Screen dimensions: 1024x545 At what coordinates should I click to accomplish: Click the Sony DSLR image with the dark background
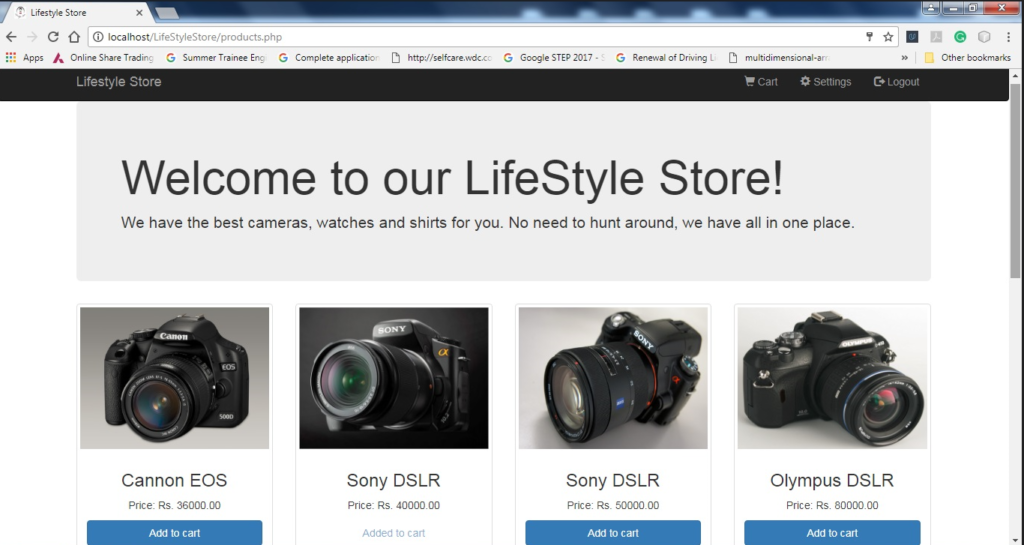394,378
